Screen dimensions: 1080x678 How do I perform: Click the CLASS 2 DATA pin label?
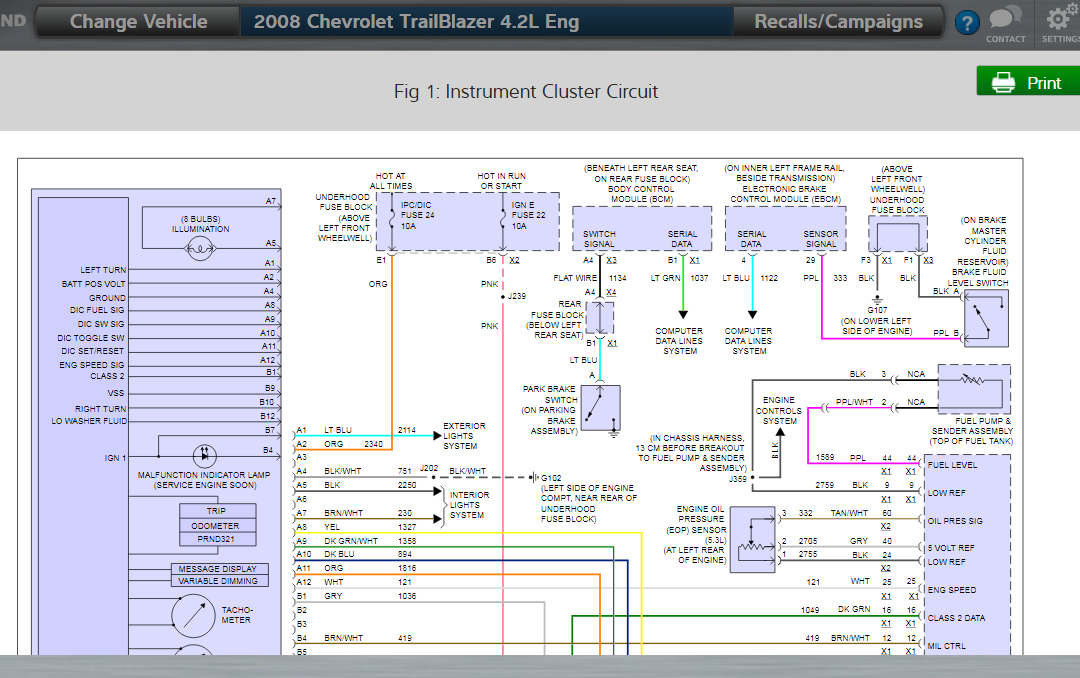956,618
